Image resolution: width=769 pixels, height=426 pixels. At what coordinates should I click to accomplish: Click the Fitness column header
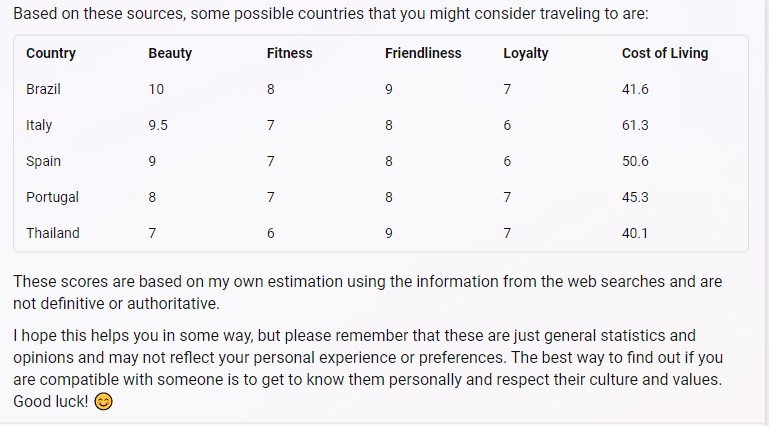(x=289, y=53)
